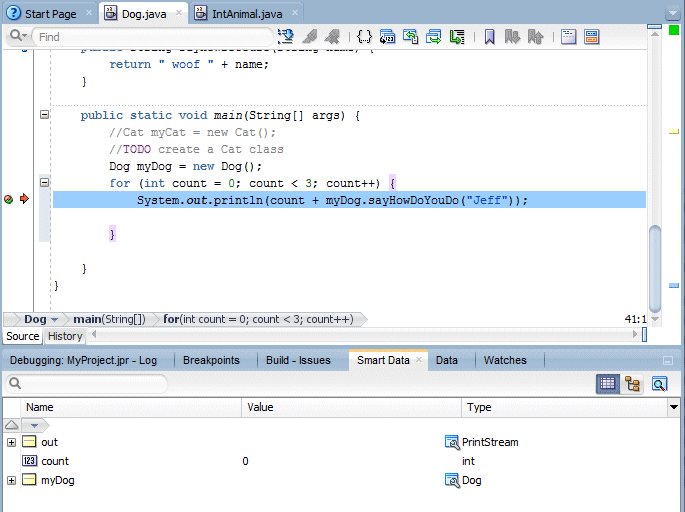Open the Data tab
Viewport: 685px width, 512px height.
[x=446, y=360]
